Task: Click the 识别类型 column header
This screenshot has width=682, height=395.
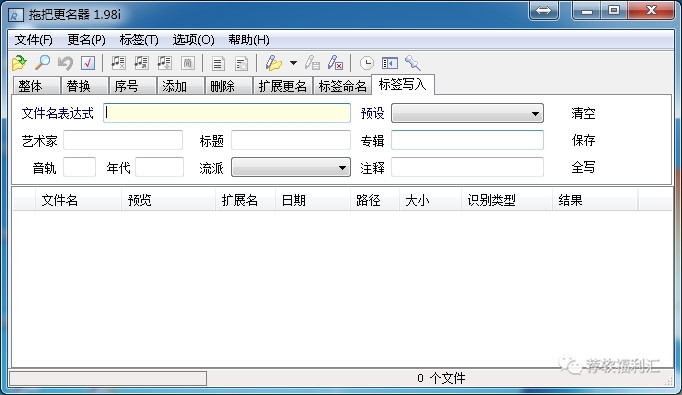Action: [507, 201]
